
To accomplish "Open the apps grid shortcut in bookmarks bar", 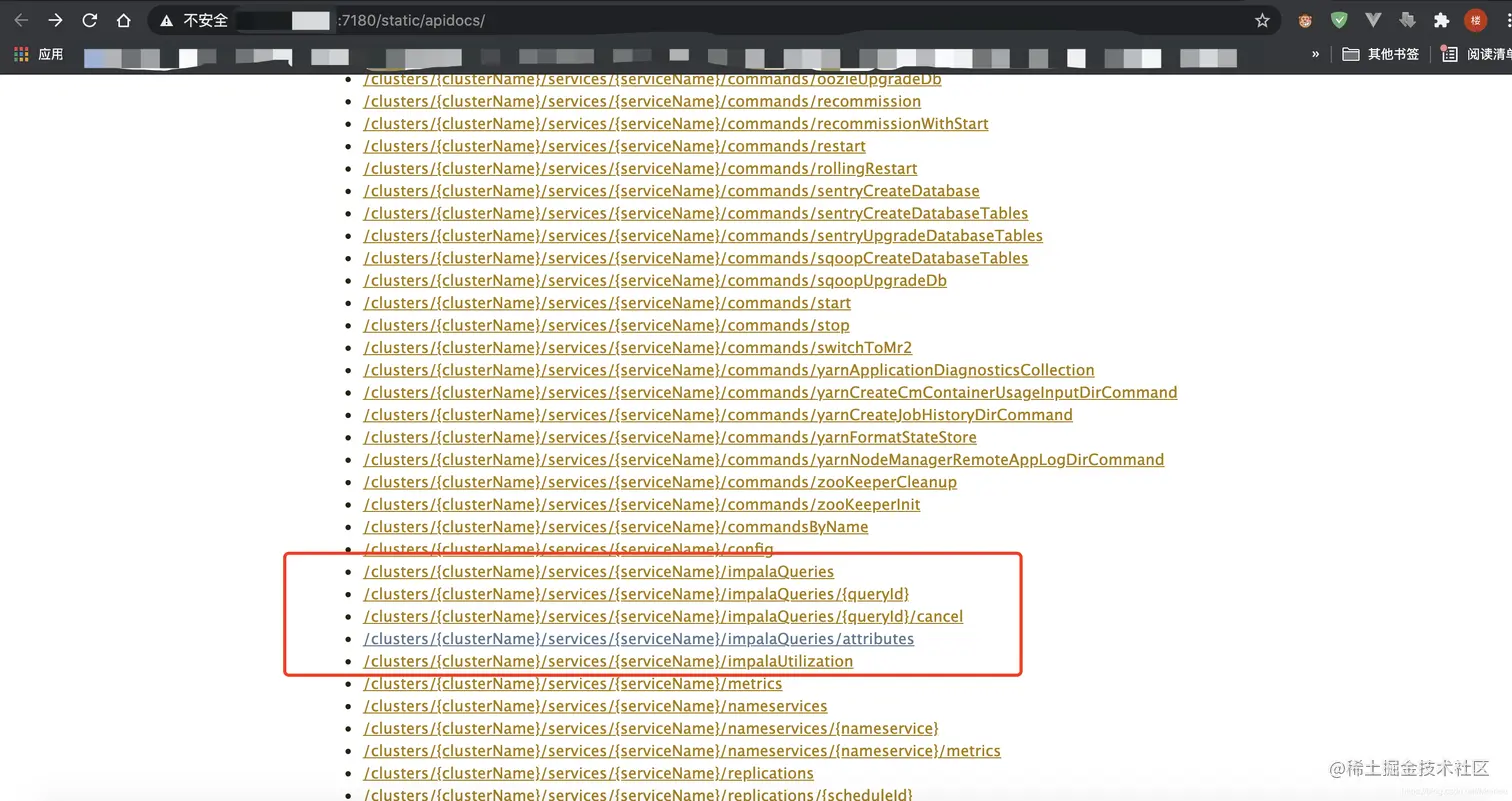I will (21, 55).
